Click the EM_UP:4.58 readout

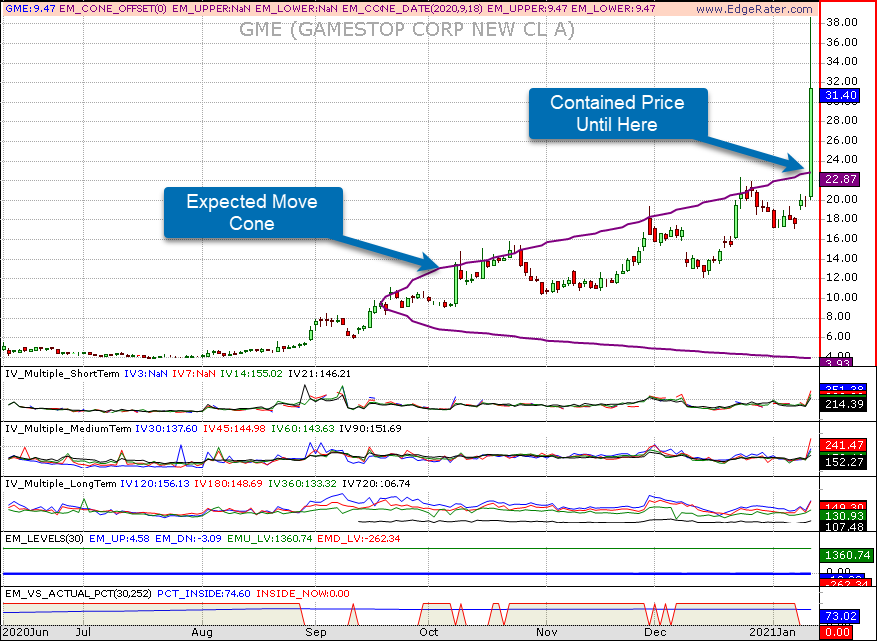[119, 539]
